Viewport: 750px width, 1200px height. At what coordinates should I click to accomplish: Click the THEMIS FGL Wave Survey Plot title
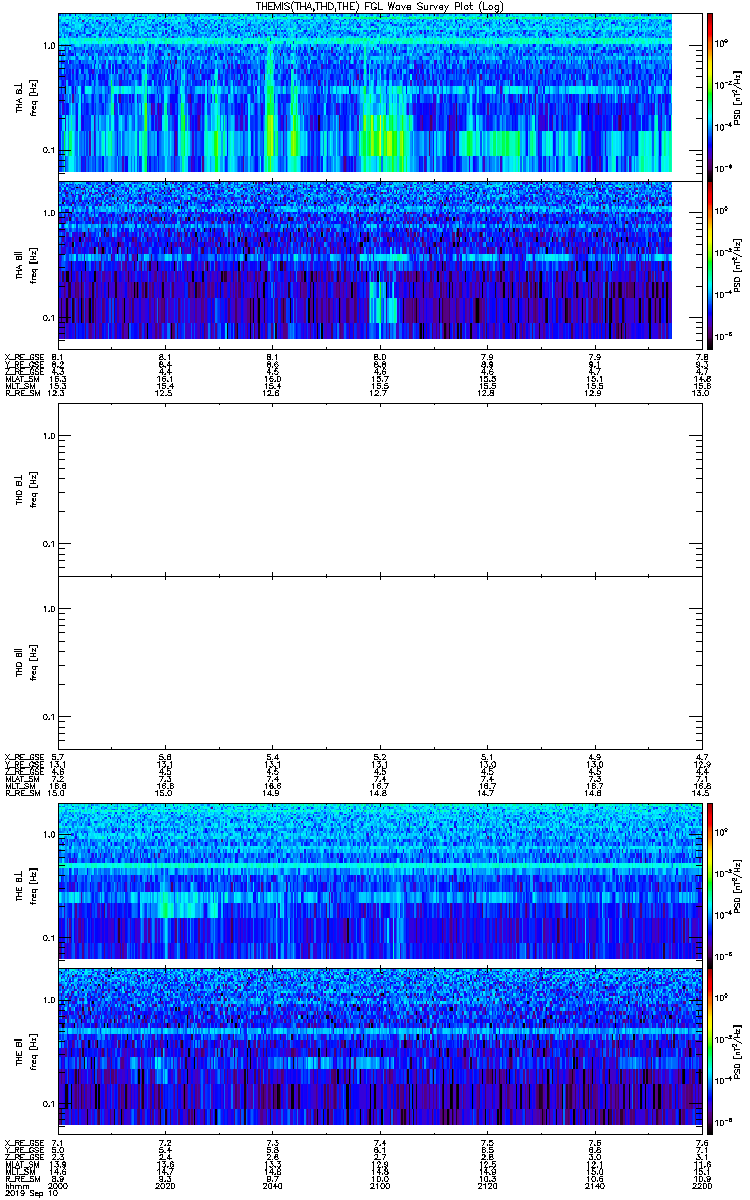tap(382, 6)
